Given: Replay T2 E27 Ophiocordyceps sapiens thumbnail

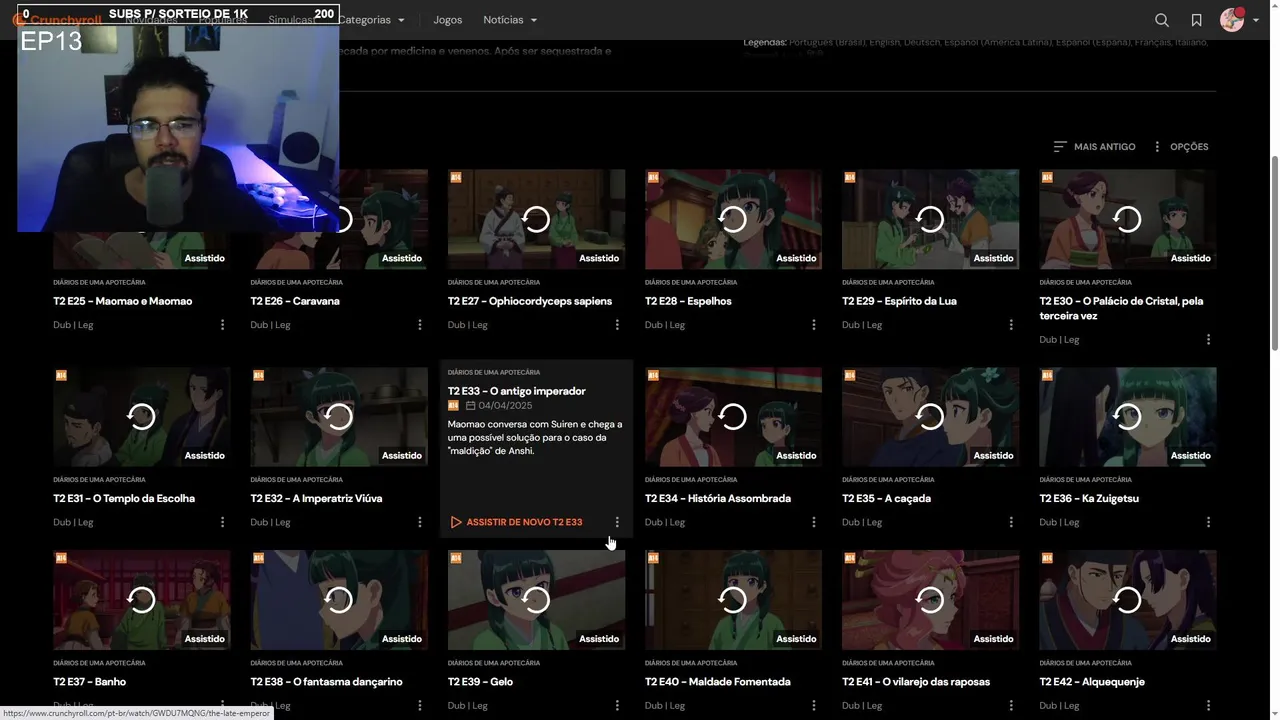Looking at the screenshot, I should [x=536, y=219].
